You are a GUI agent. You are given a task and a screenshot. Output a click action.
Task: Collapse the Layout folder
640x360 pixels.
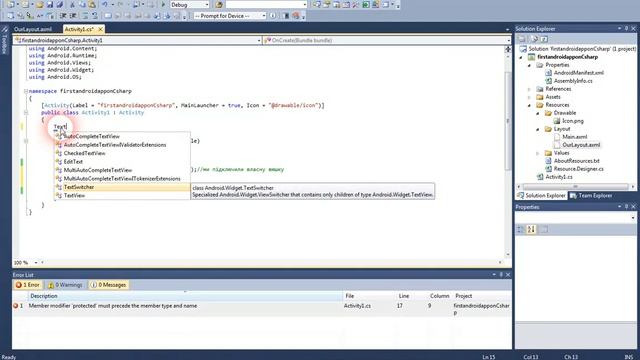point(538,129)
